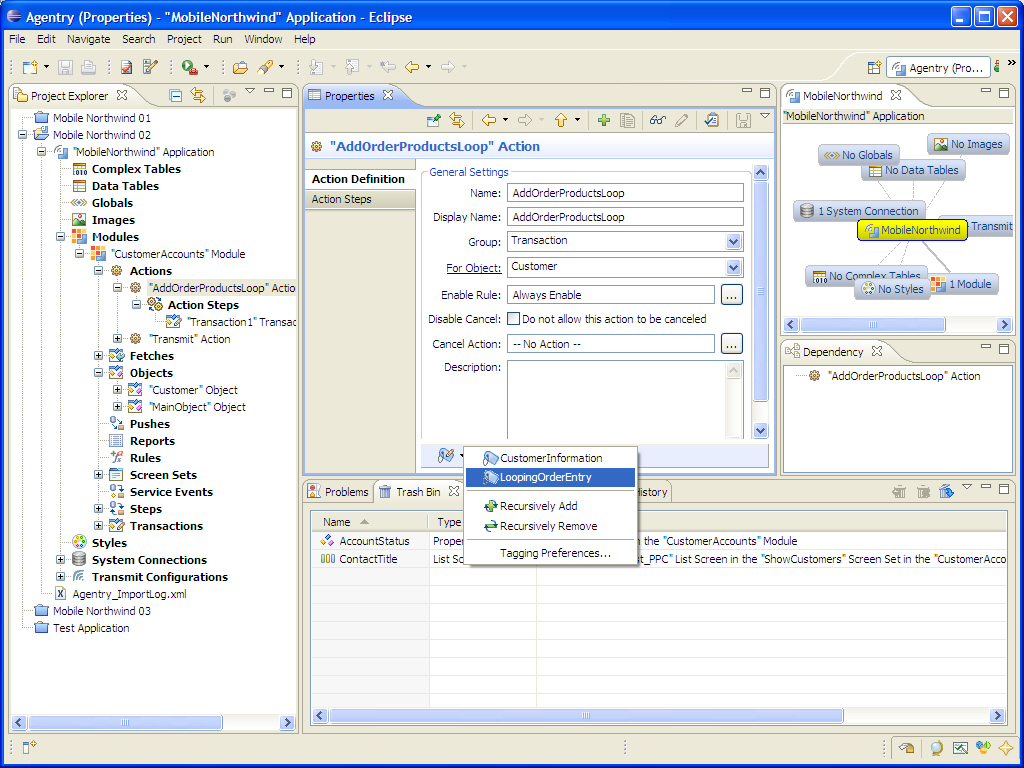
Task: Click Collapse All icon in Project Explorer
Action: (175, 95)
